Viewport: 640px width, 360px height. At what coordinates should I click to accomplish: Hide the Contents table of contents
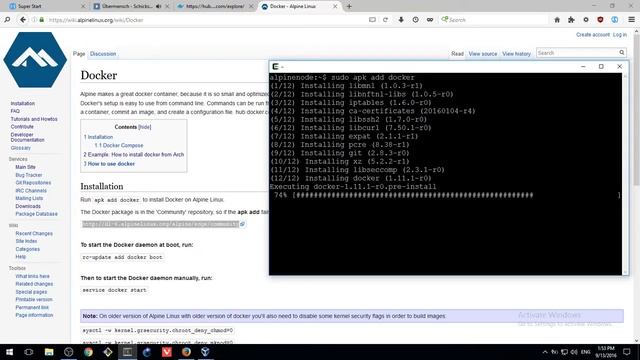144,127
